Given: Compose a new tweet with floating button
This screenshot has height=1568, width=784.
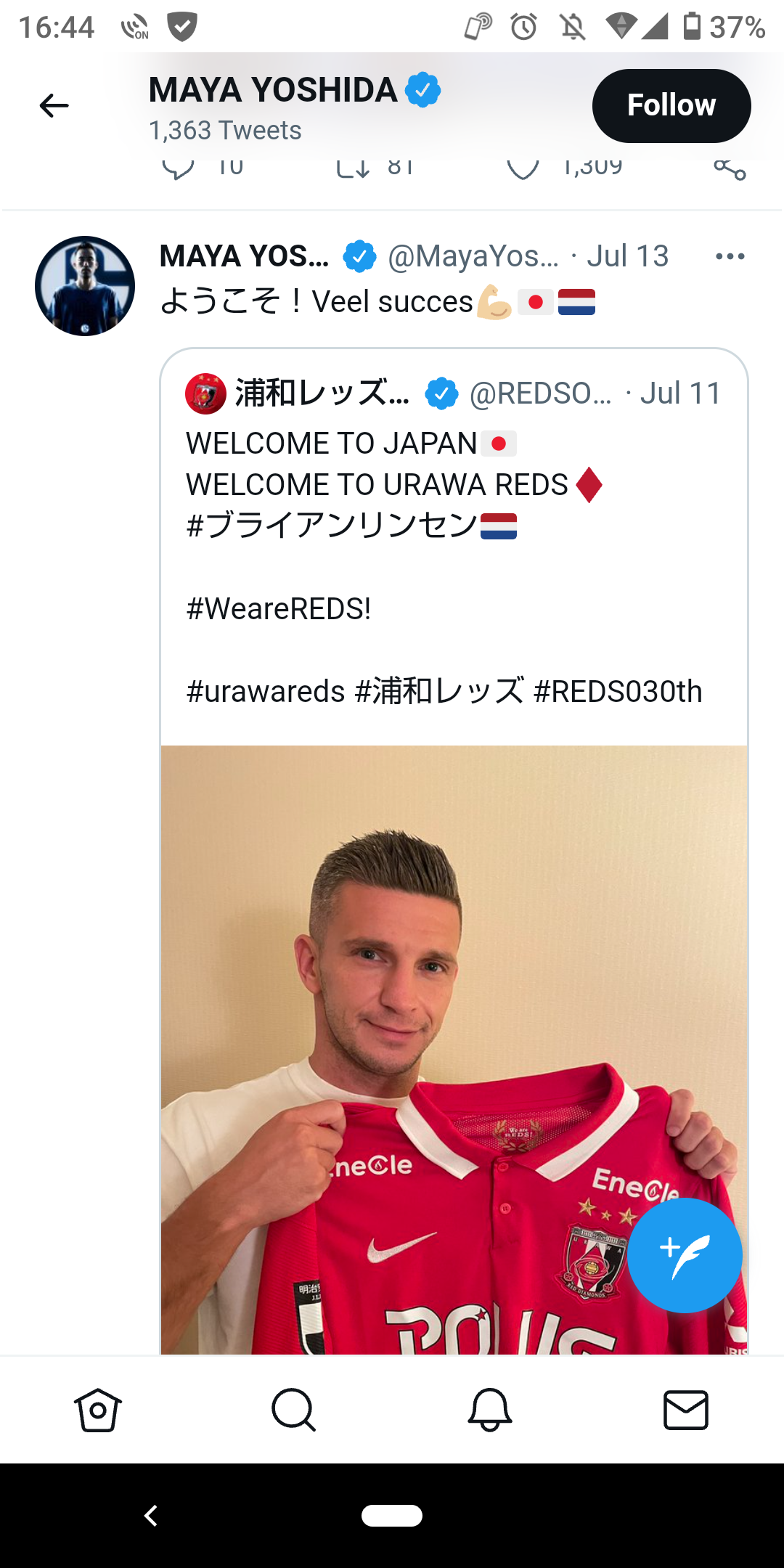Looking at the screenshot, I should 685,1255.
